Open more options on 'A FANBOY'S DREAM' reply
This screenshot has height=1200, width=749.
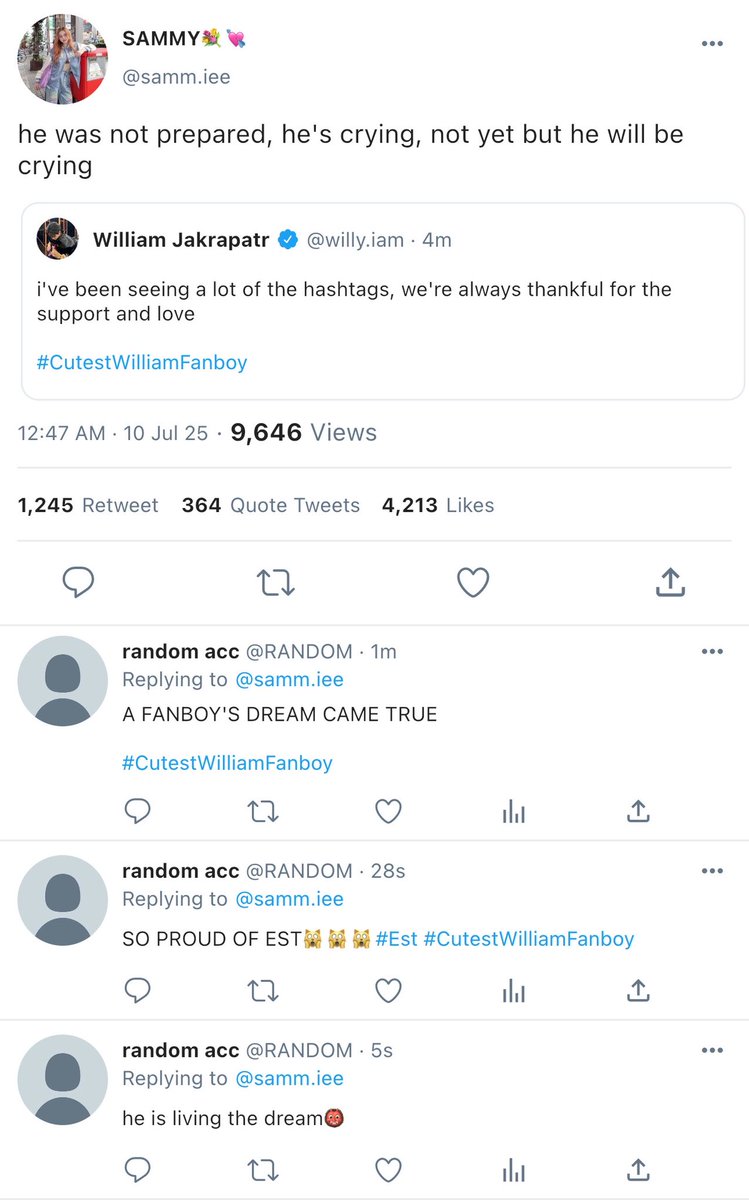712,652
